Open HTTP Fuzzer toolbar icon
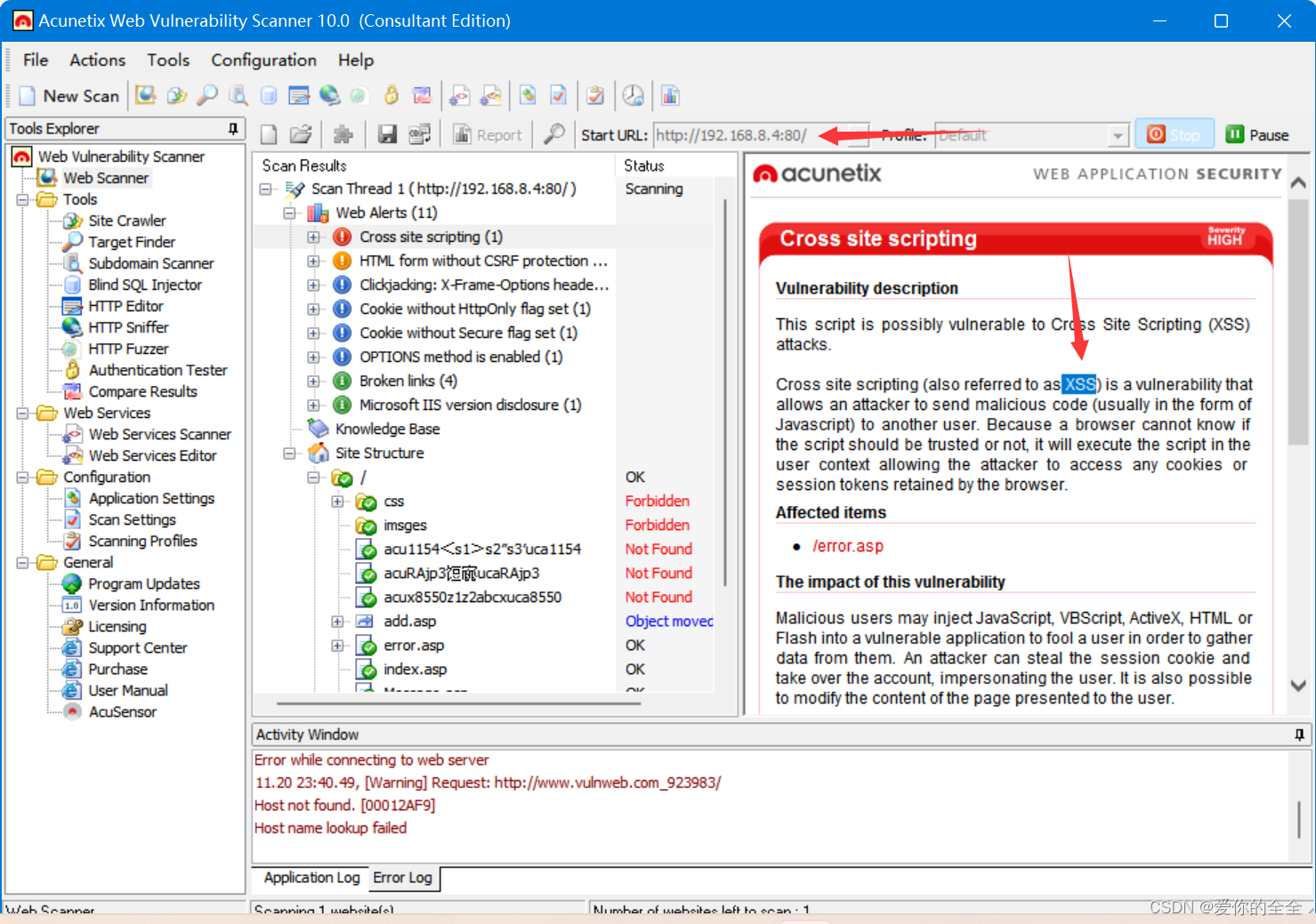Screen dimensions: 1316x924 (359, 95)
